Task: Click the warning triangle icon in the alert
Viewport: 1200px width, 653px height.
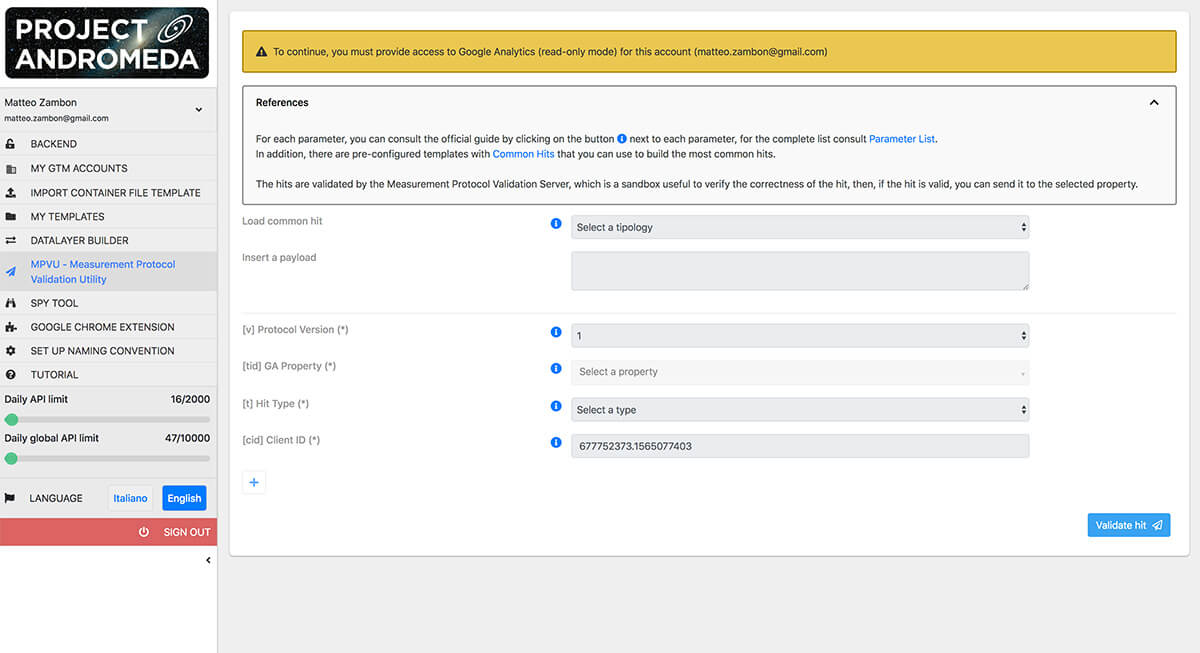Action: click(x=261, y=52)
